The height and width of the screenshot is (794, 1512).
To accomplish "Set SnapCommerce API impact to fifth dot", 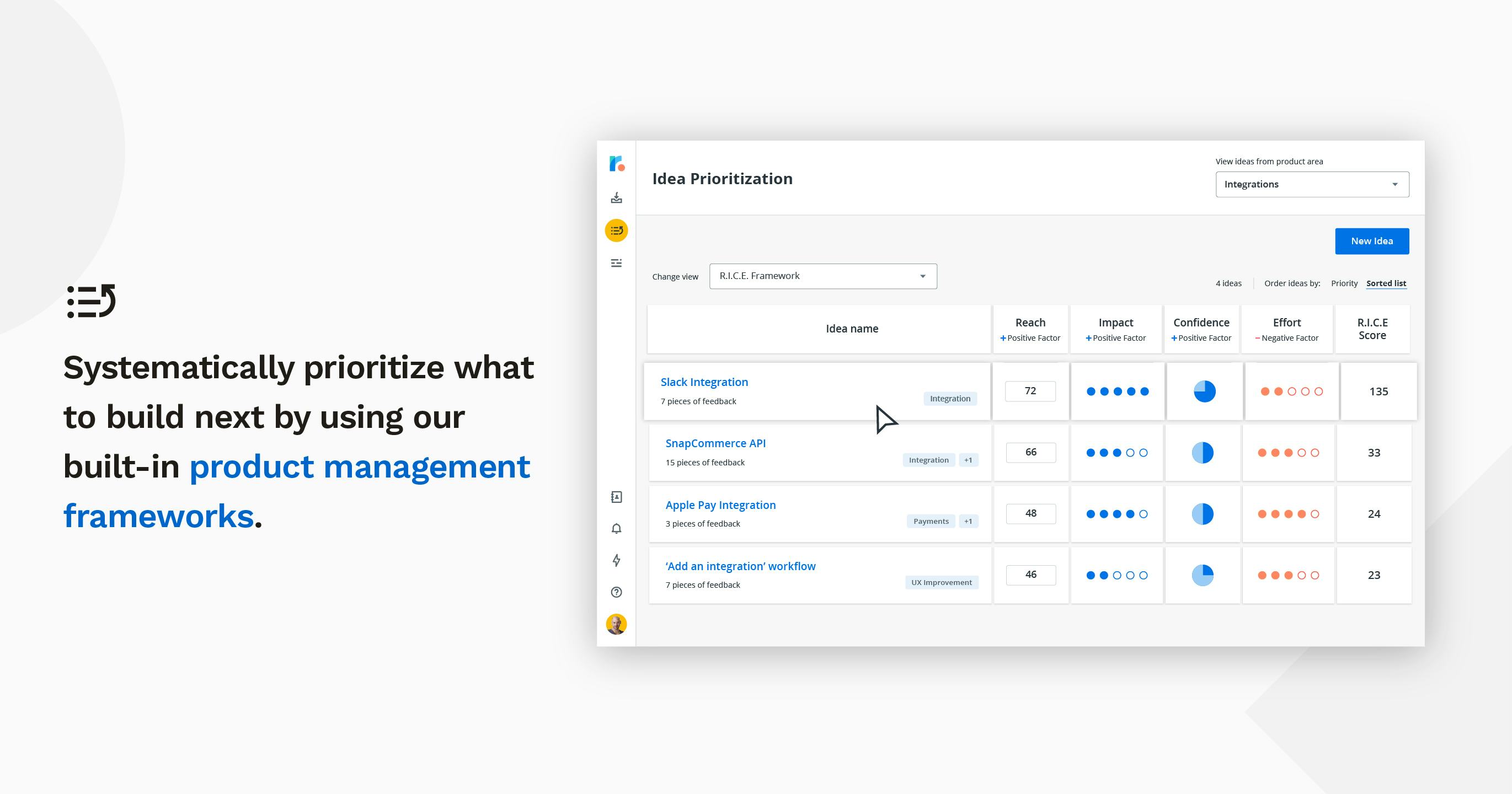I will pos(1144,453).
